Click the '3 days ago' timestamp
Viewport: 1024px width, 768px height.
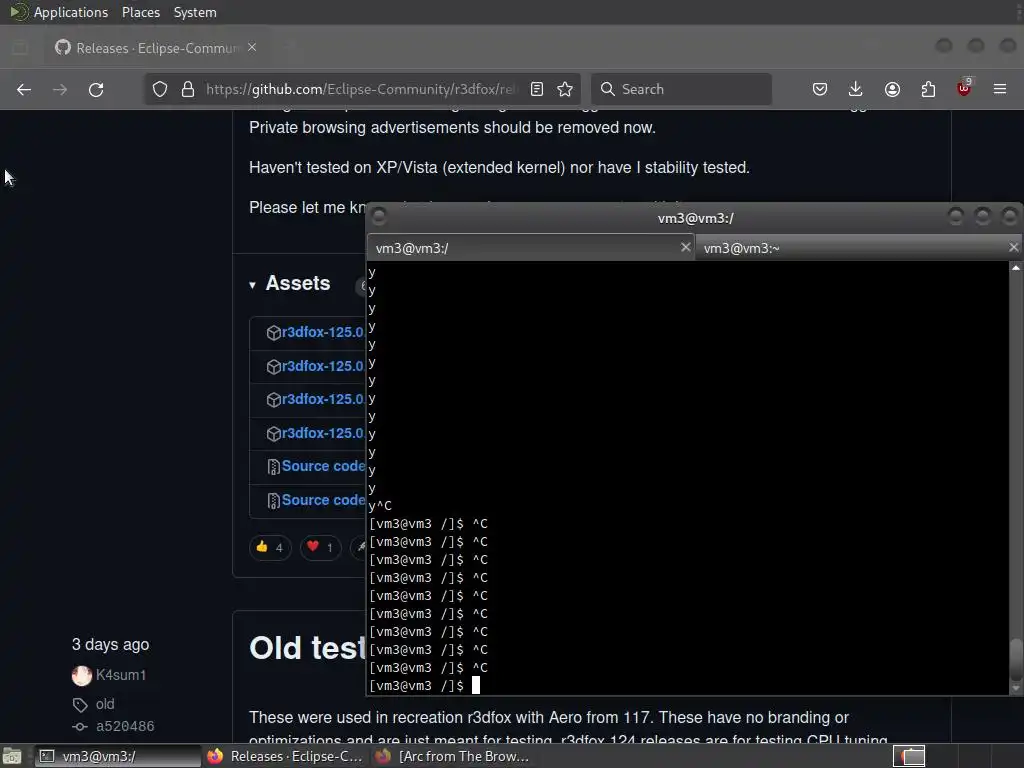click(110, 645)
